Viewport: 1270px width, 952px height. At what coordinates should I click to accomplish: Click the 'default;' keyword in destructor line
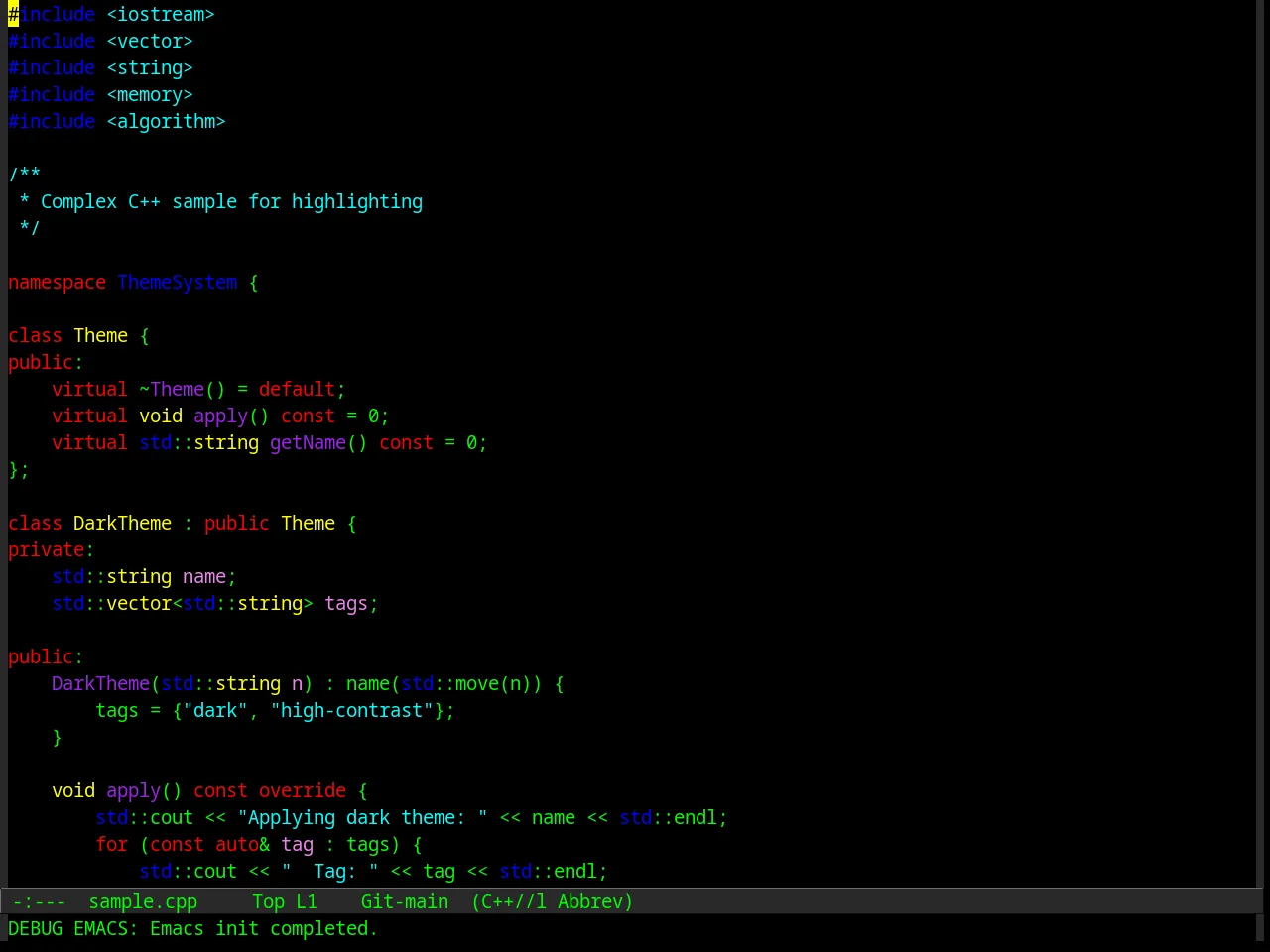303,389
